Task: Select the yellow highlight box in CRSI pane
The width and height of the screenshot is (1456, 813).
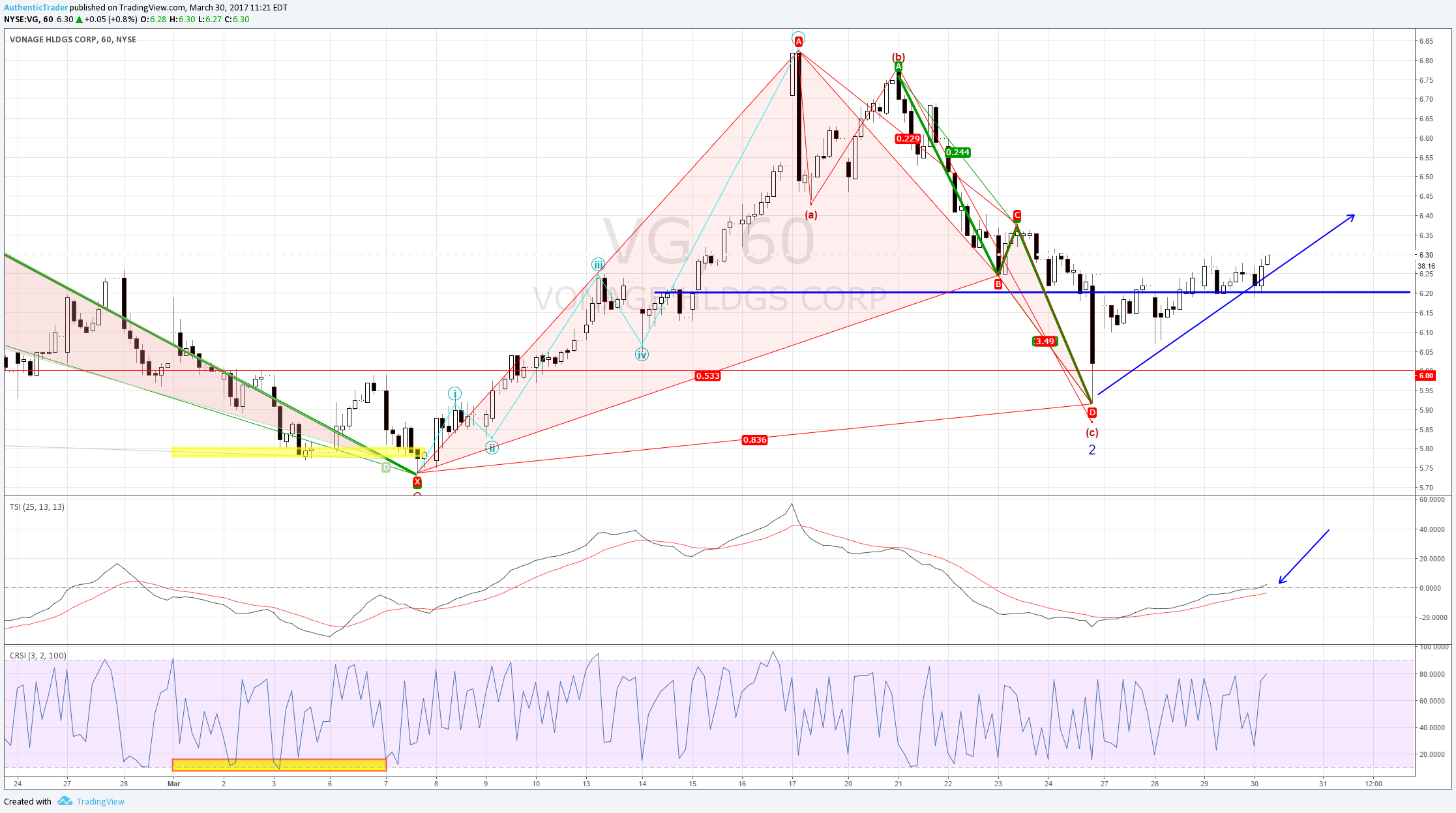Action: [279, 765]
